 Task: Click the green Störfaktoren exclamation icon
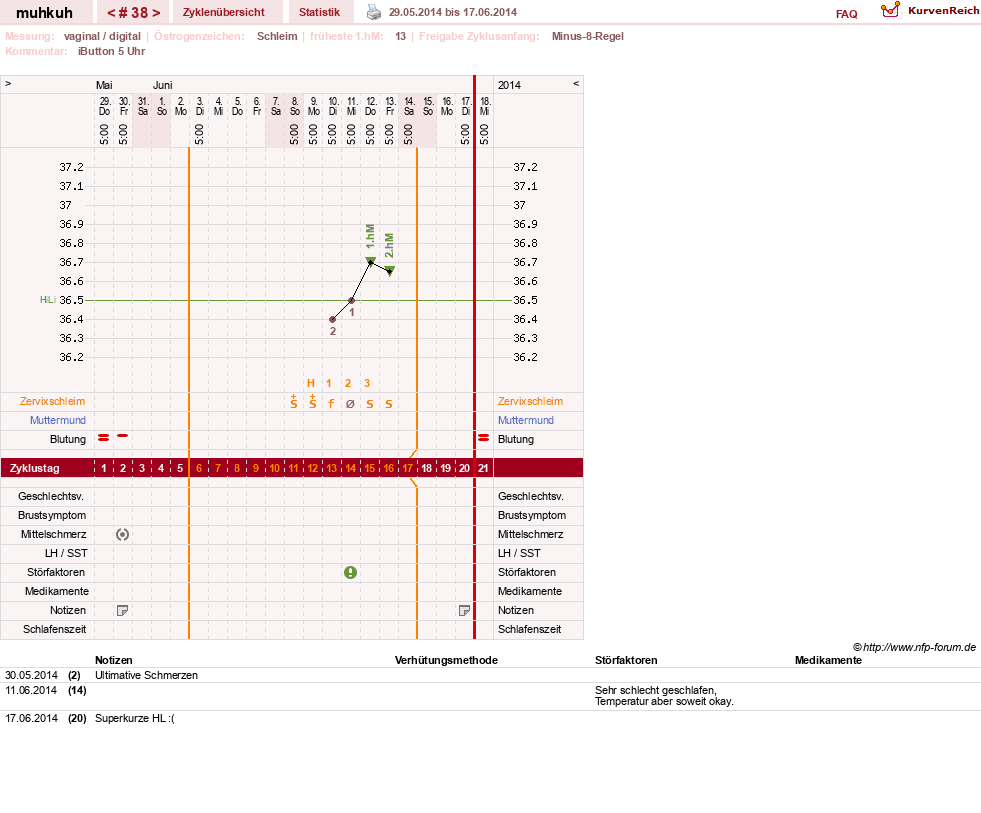tap(350, 572)
